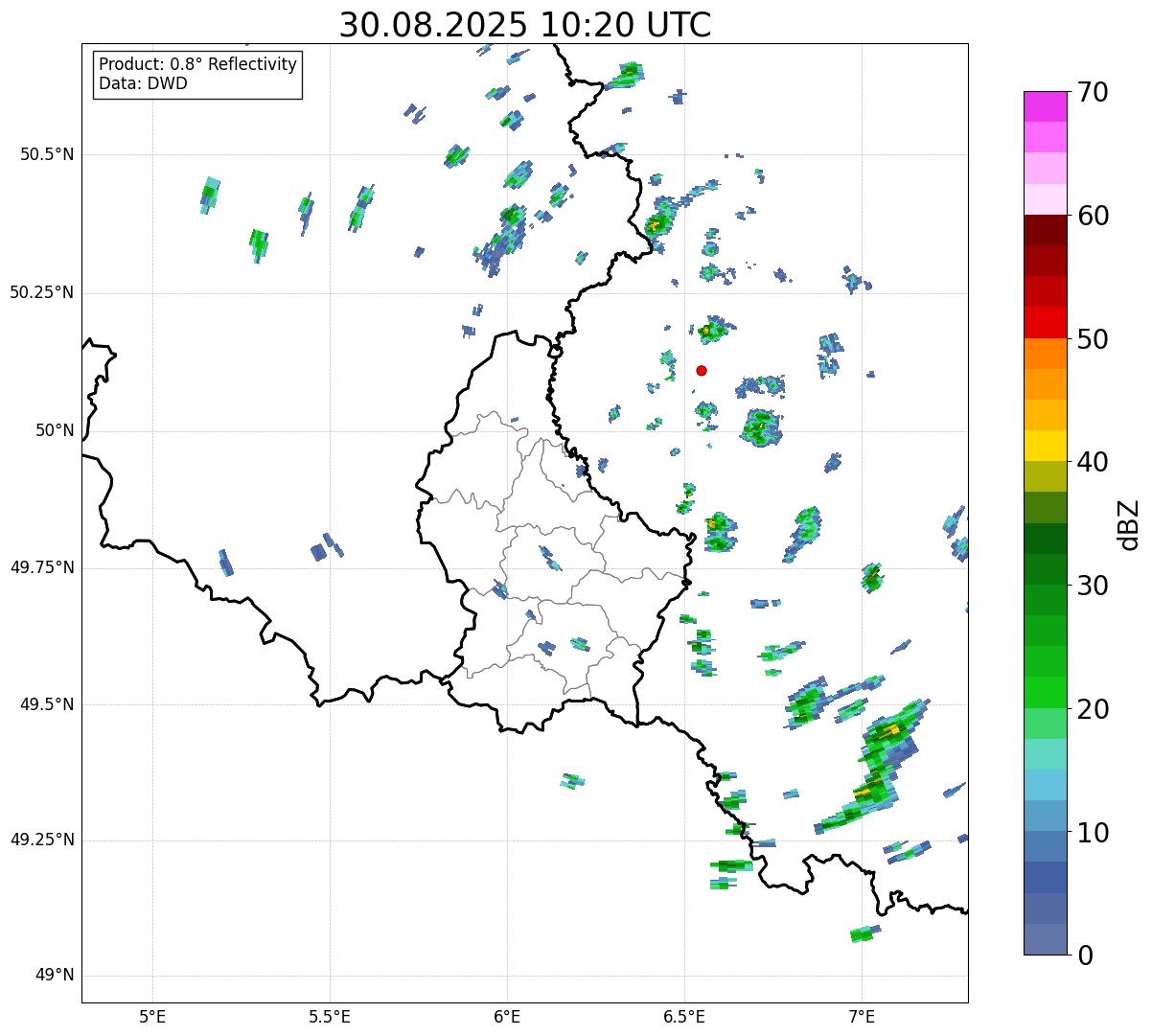Click the dBZ colorbar axis label

[x=1129, y=523]
